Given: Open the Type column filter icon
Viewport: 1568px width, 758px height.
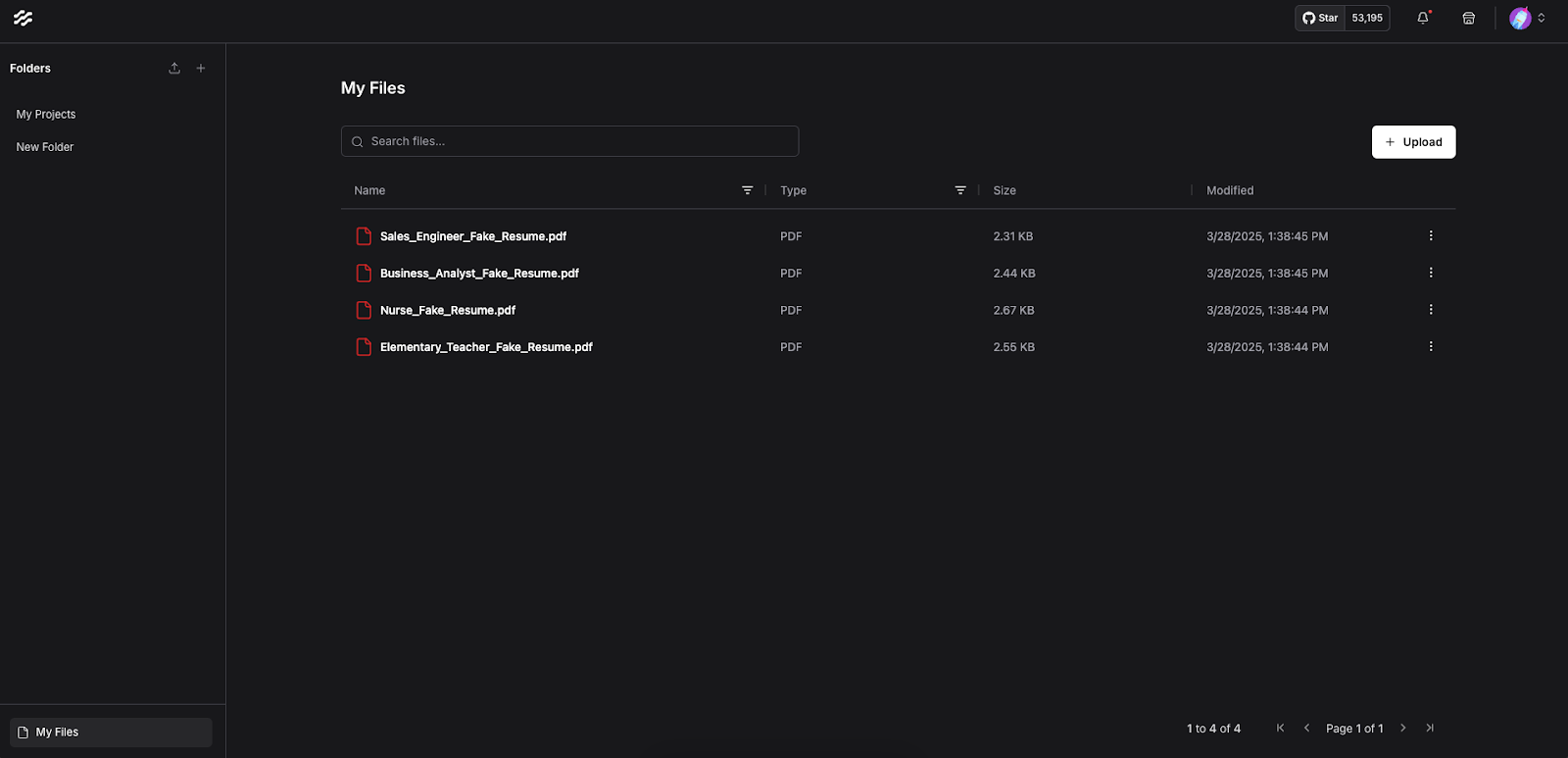Looking at the screenshot, I should [960, 190].
